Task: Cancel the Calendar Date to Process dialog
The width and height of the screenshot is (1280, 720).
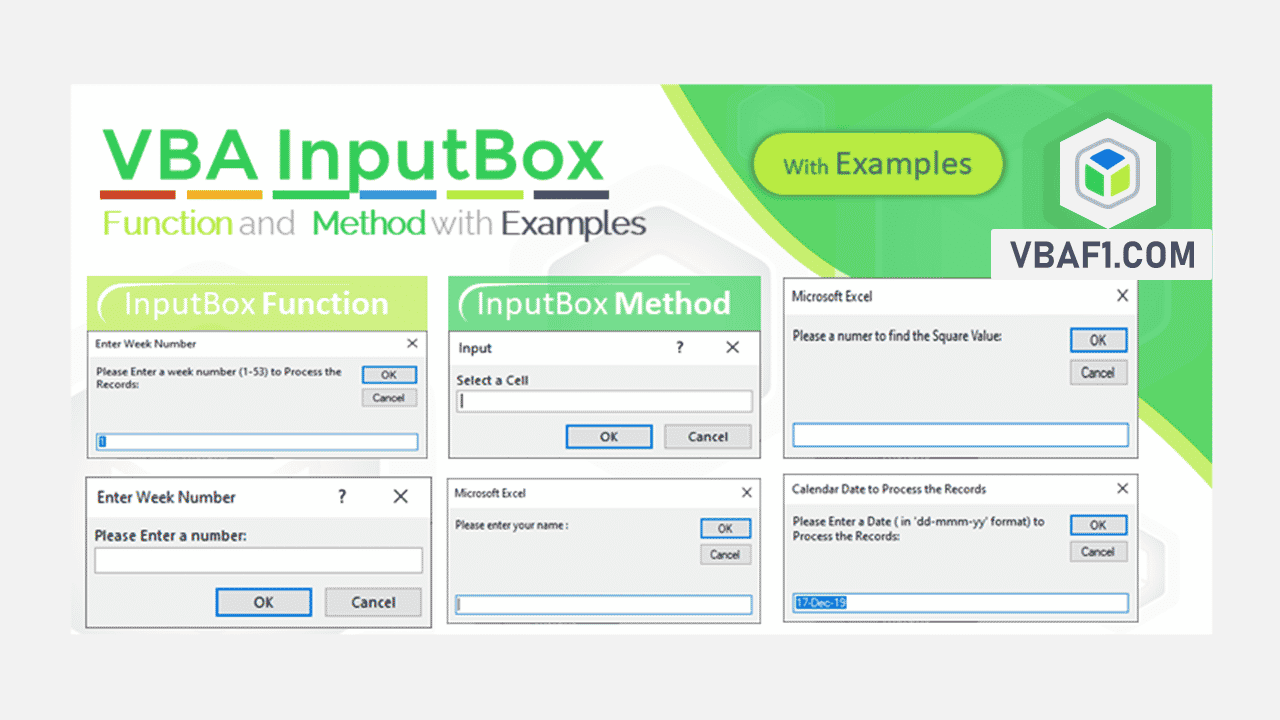Action: 1098,551
